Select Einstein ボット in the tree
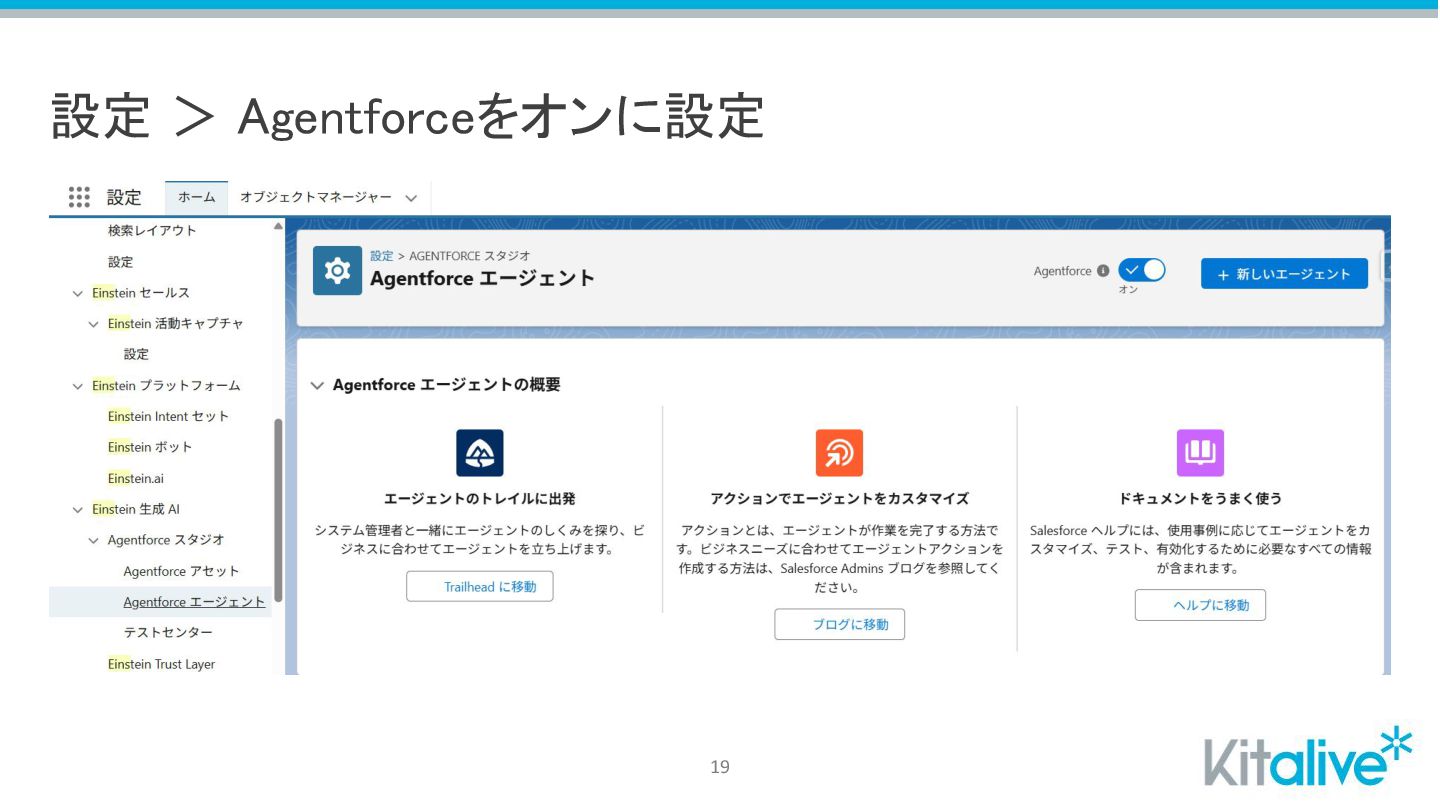Screen dimensions: 1440x810 tap(150, 447)
